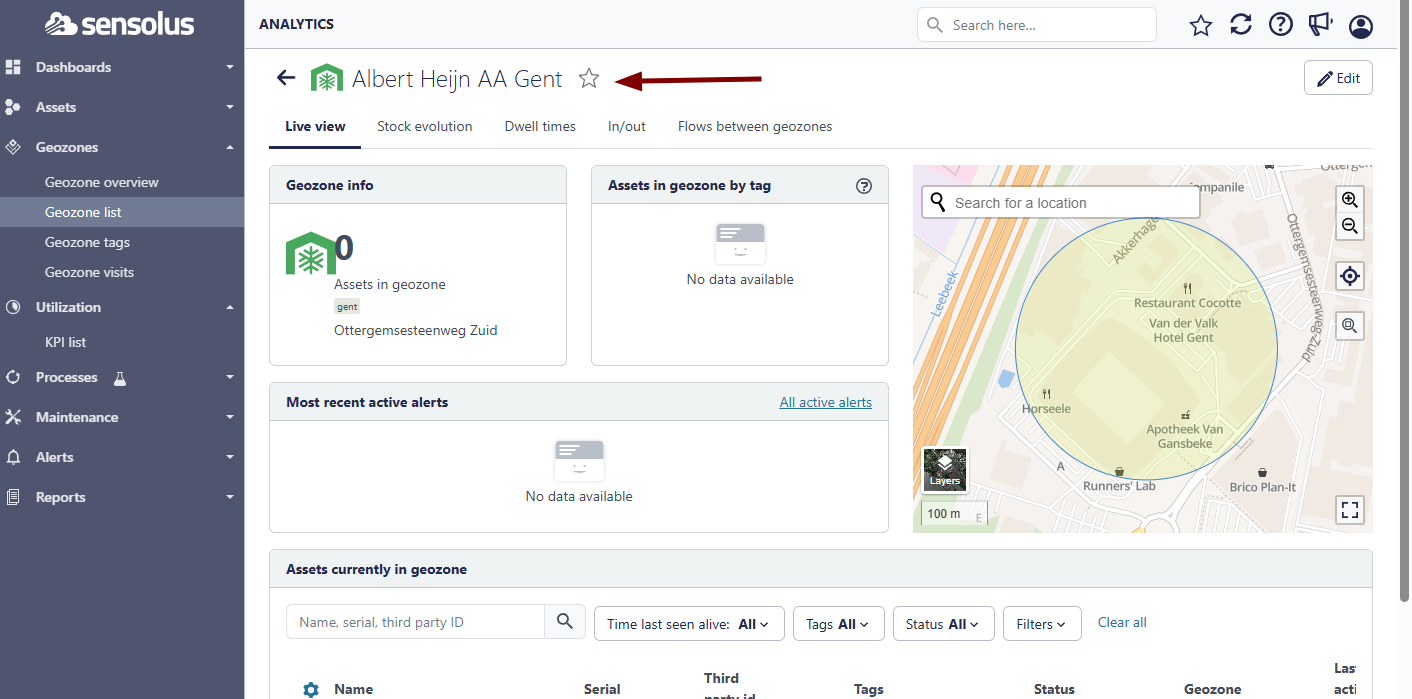Click the Reports document icon
Screen dimensions: 1412x699
click(x=13, y=497)
